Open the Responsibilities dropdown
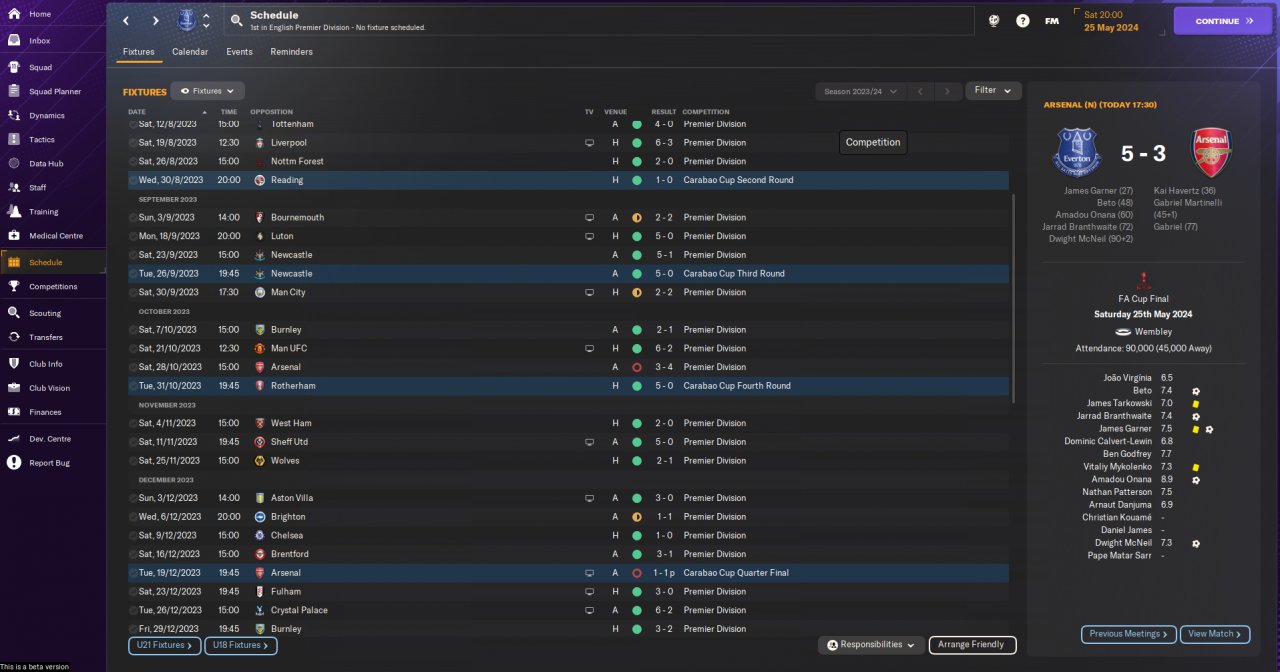This screenshot has width=1280, height=672. (x=871, y=645)
